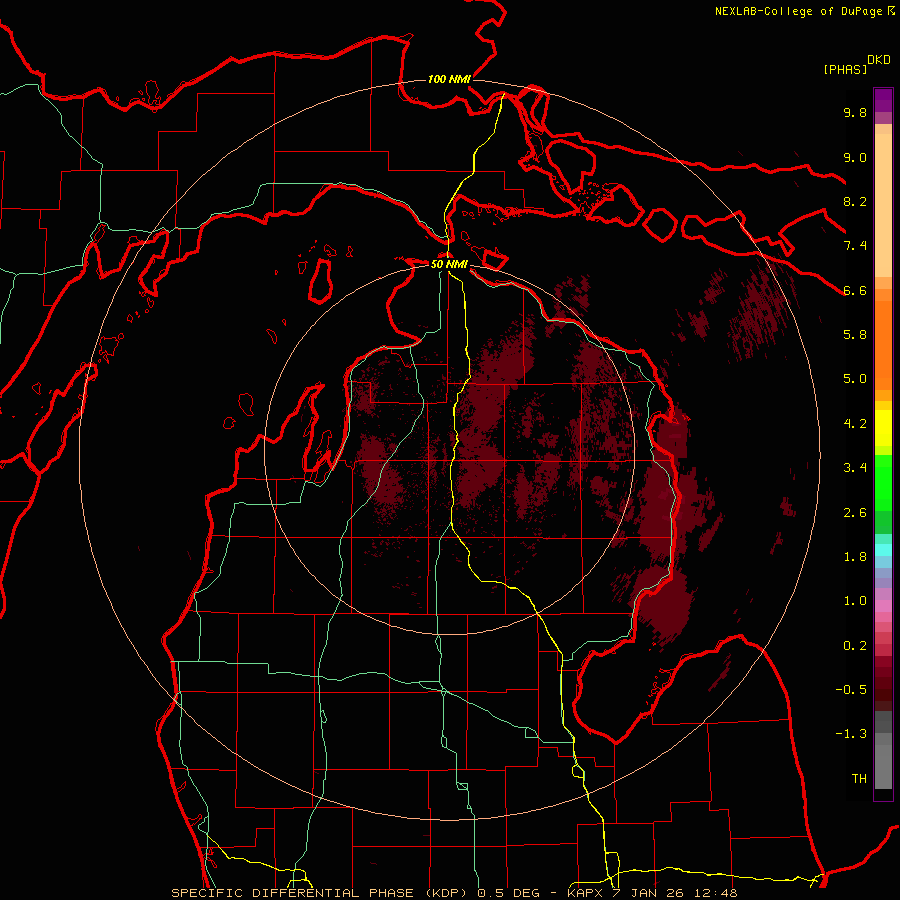Click the 2.6 value on the color scale
900x900 pixels.
point(855,513)
